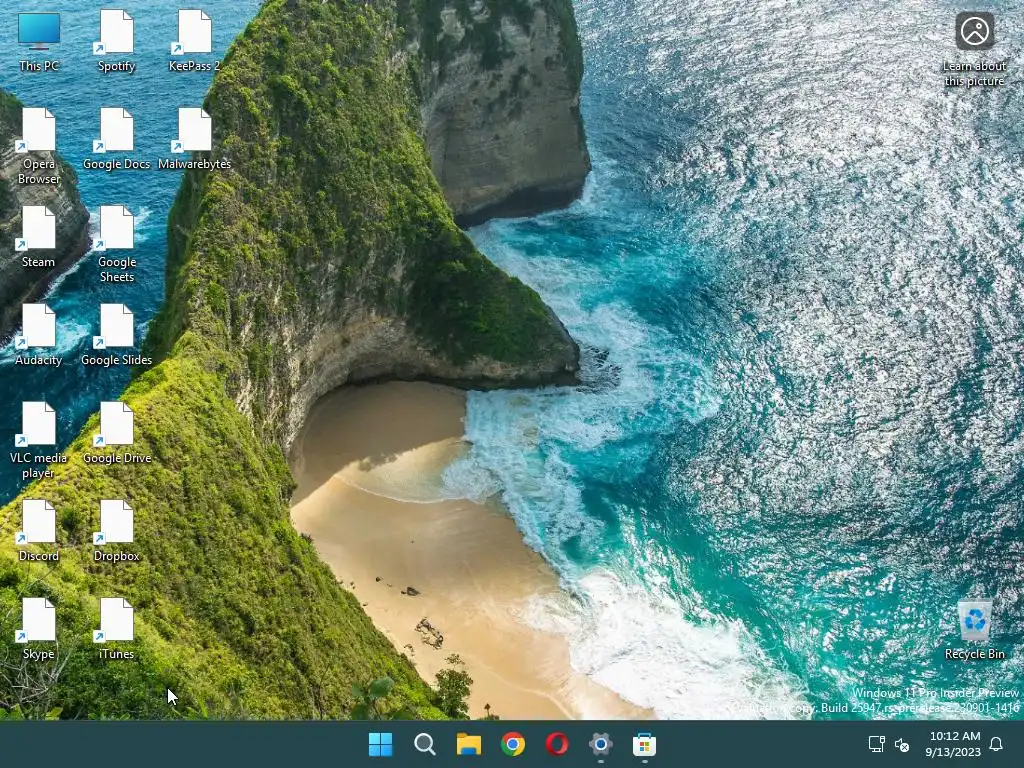
Task: Open taskbar Search
Action: point(424,744)
